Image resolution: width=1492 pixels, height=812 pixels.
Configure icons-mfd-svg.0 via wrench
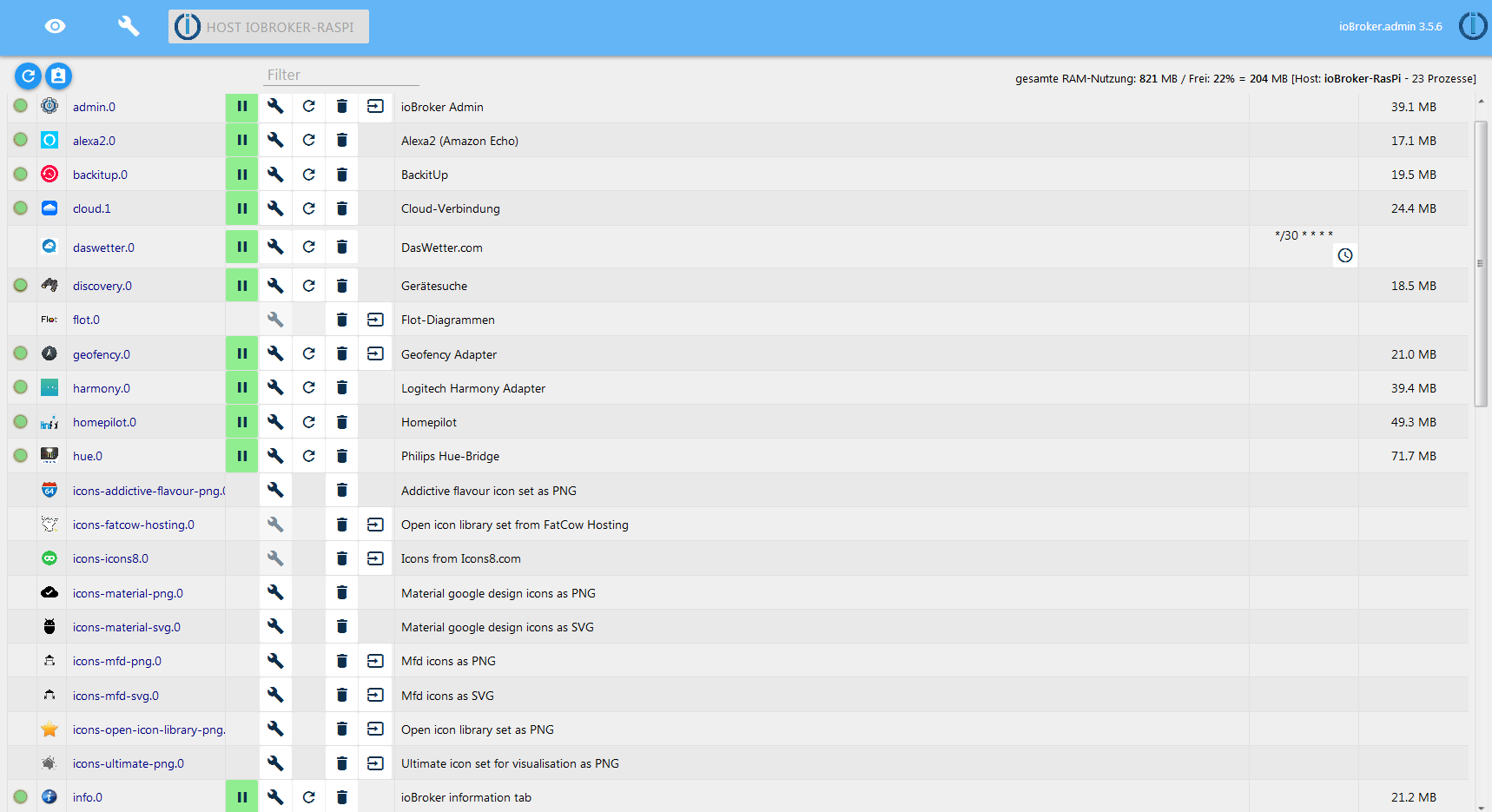point(275,695)
